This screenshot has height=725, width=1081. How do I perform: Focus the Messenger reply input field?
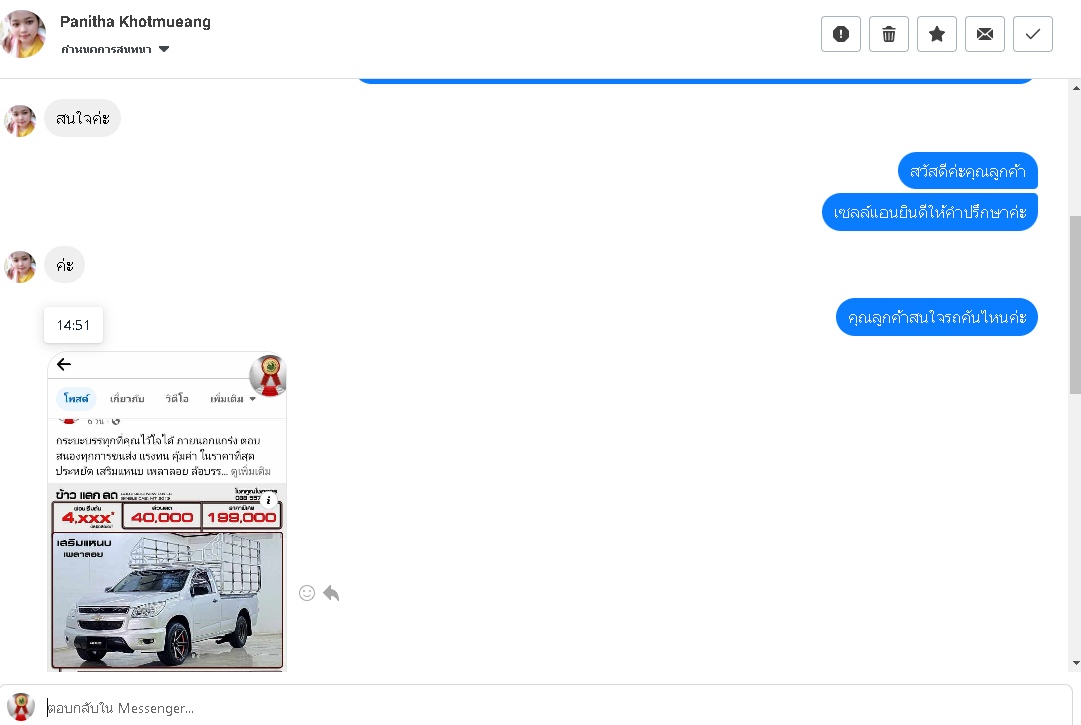pyautogui.click(x=552, y=708)
